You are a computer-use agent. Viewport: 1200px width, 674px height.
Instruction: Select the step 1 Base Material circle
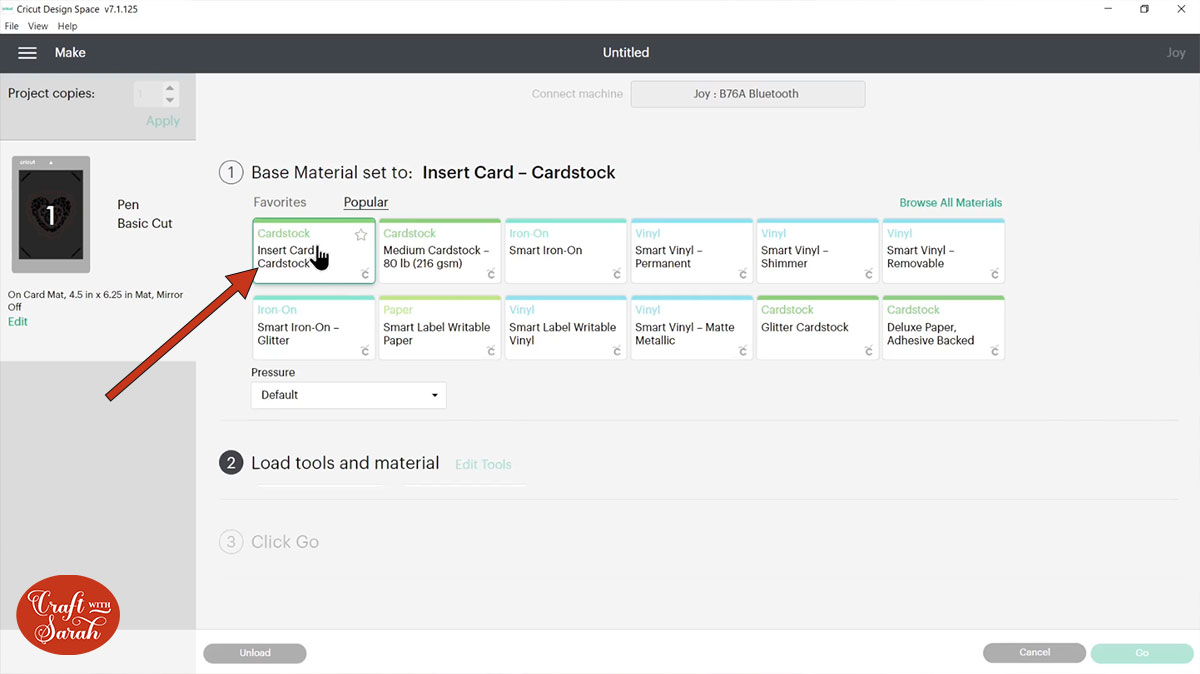point(231,172)
